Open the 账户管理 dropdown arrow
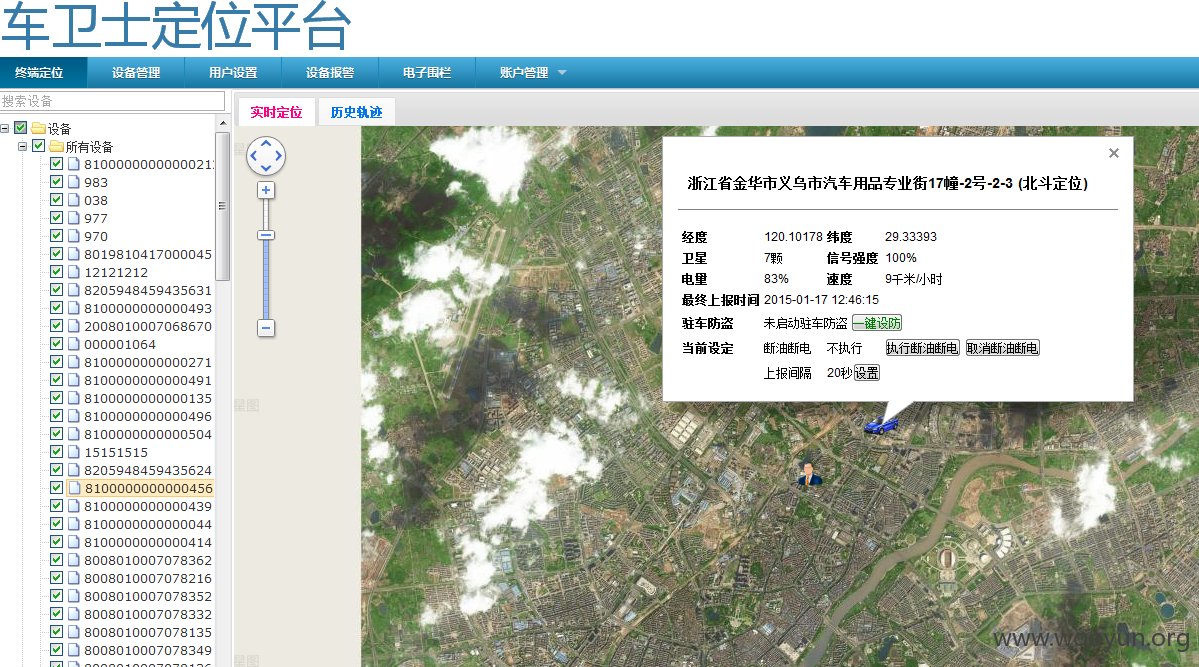This screenshot has height=667, width=1199. (x=562, y=73)
